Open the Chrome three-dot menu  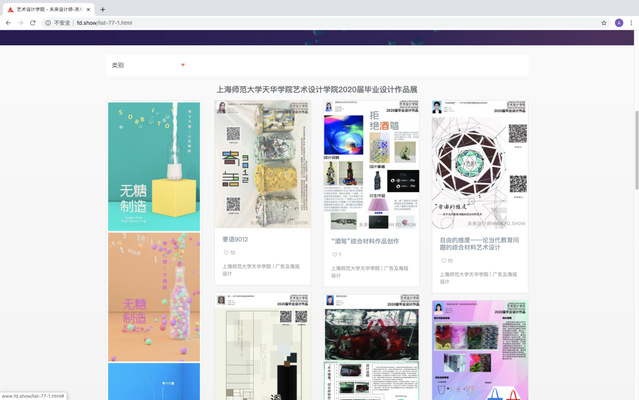[x=631, y=23]
